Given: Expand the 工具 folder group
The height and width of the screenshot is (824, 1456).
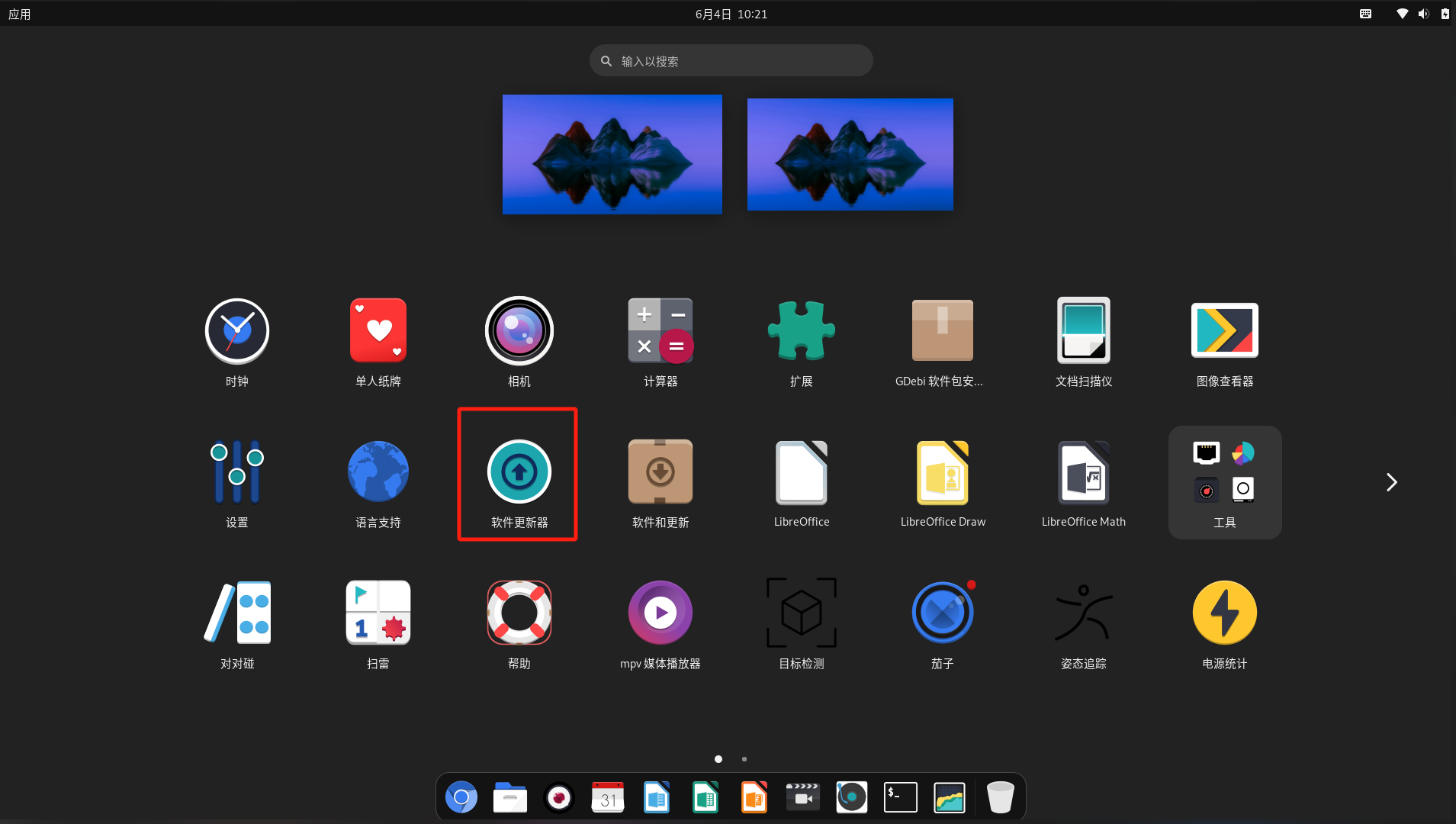Looking at the screenshot, I should coord(1225,482).
